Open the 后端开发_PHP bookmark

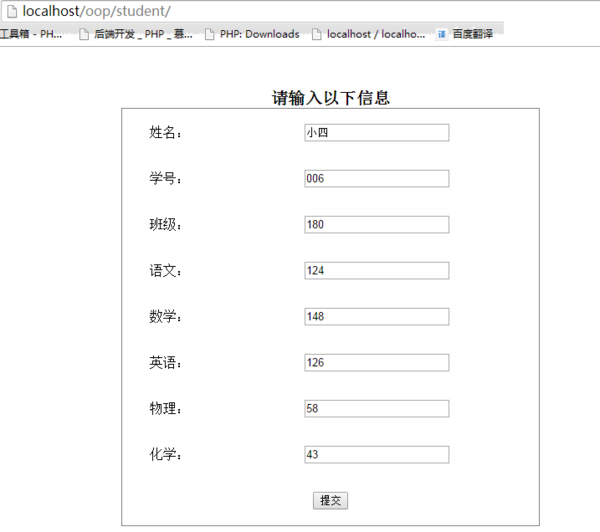click(x=136, y=34)
